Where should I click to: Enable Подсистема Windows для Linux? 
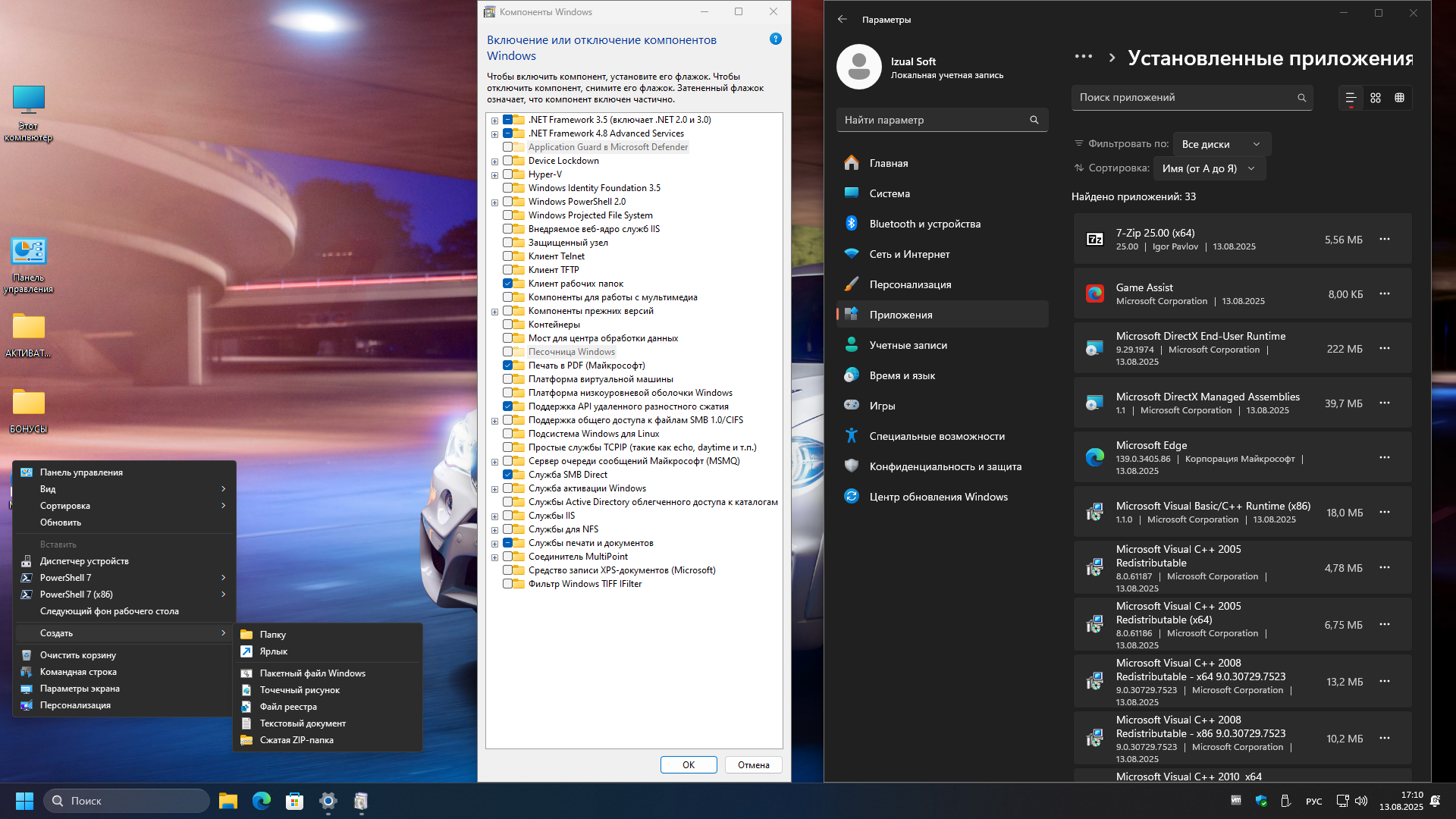click(x=507, y=434)
